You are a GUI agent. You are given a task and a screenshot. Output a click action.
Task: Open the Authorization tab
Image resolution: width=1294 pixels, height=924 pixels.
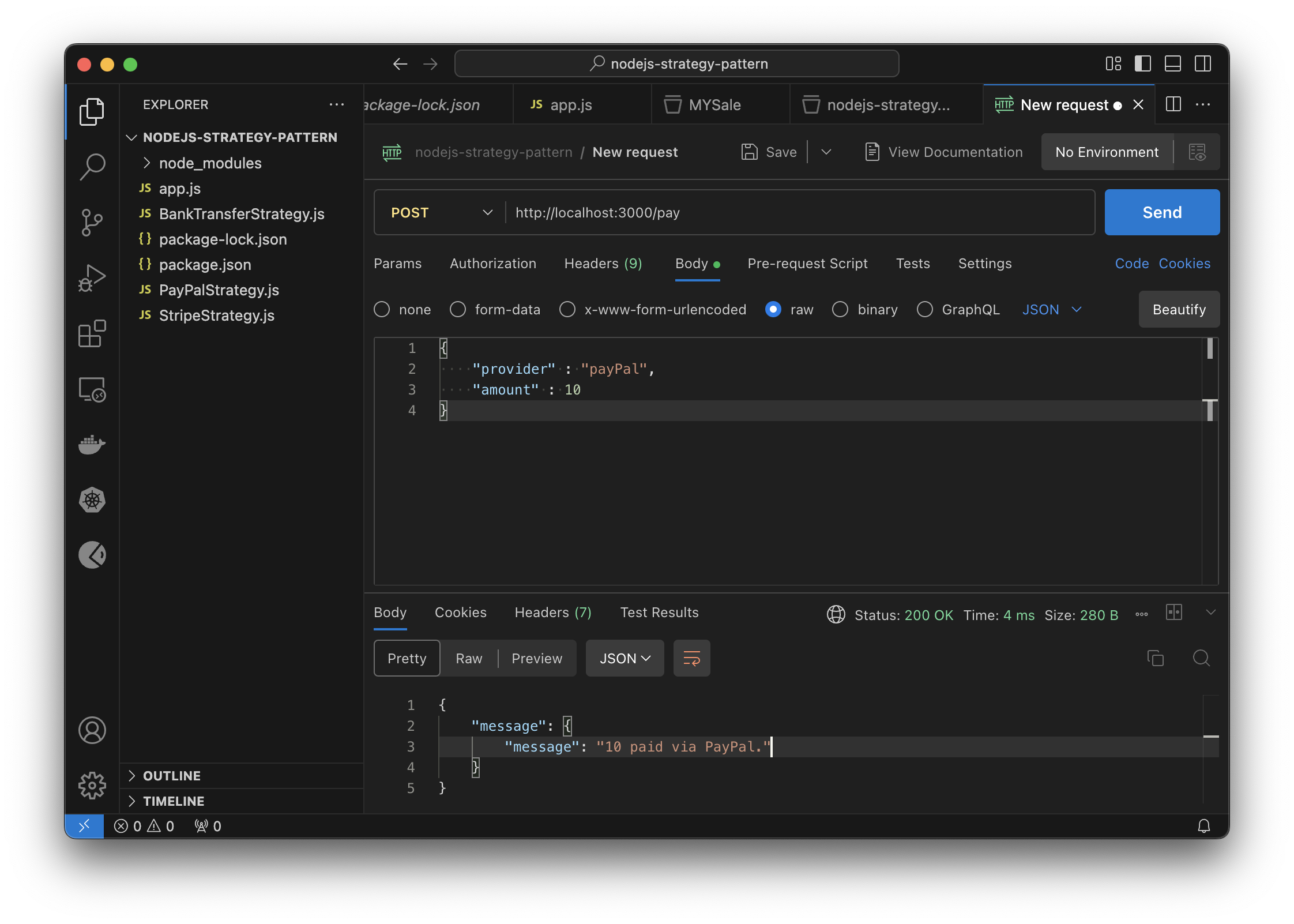pos(493,264)
